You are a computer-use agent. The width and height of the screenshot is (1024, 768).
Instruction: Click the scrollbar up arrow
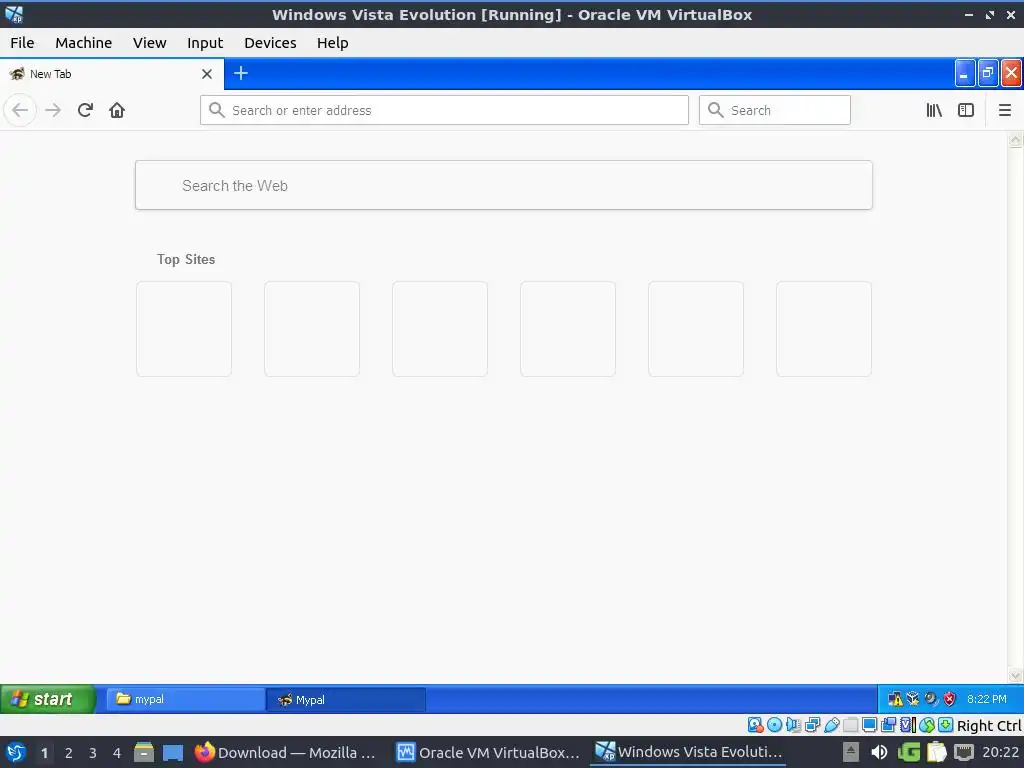coord(1015,140)
